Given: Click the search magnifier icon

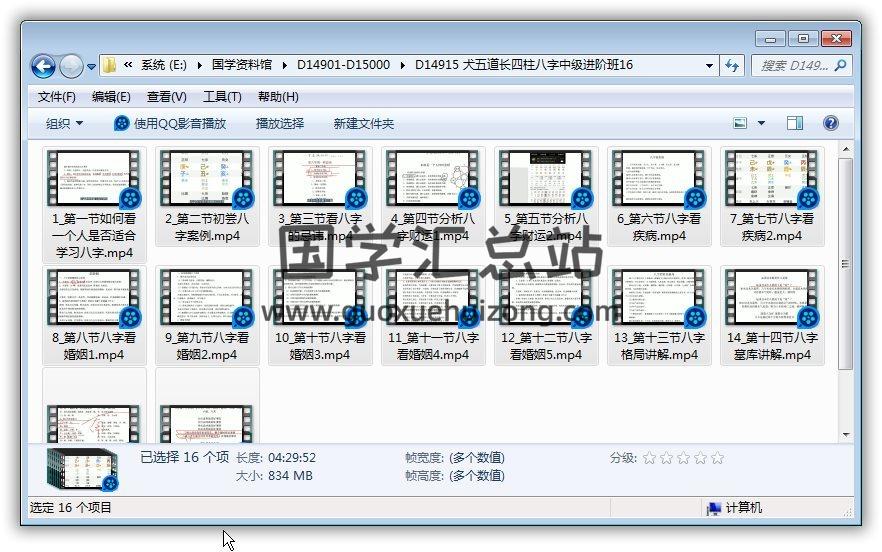Looking at the screenshot, I should click(x=840, y=66).
